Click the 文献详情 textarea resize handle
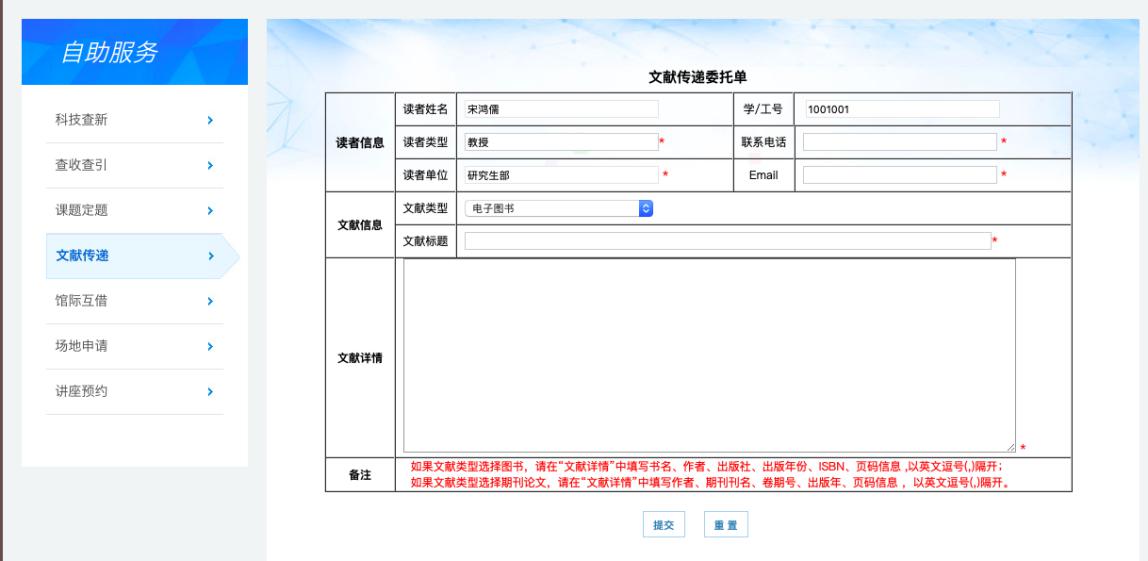The width and height of the screenshot is (1148, 561). [x=1010, y=447]
